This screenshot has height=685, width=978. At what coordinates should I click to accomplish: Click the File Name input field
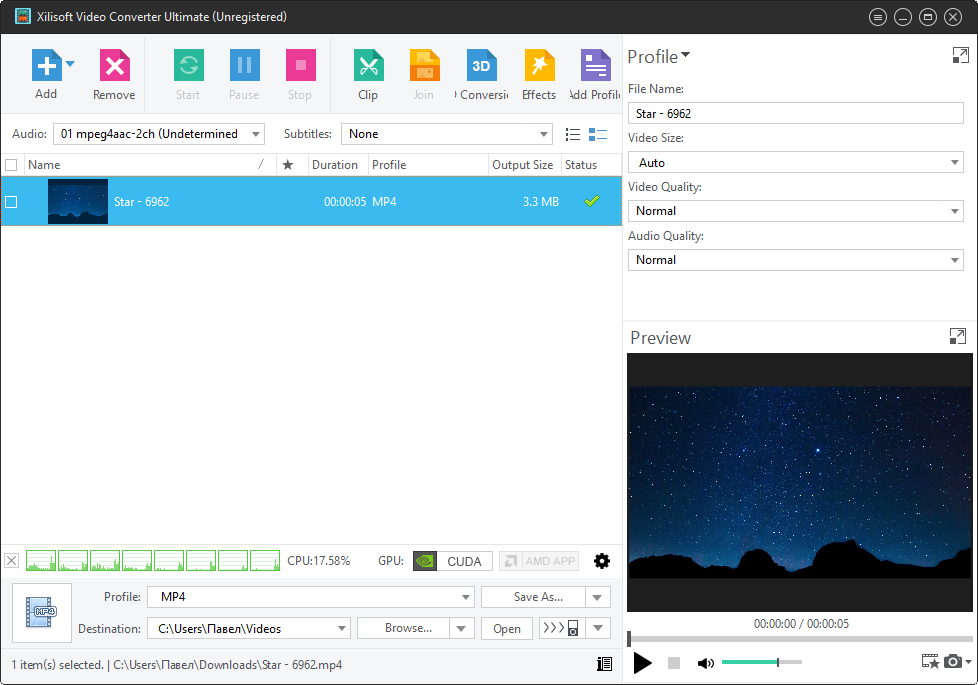coord(795,114)
